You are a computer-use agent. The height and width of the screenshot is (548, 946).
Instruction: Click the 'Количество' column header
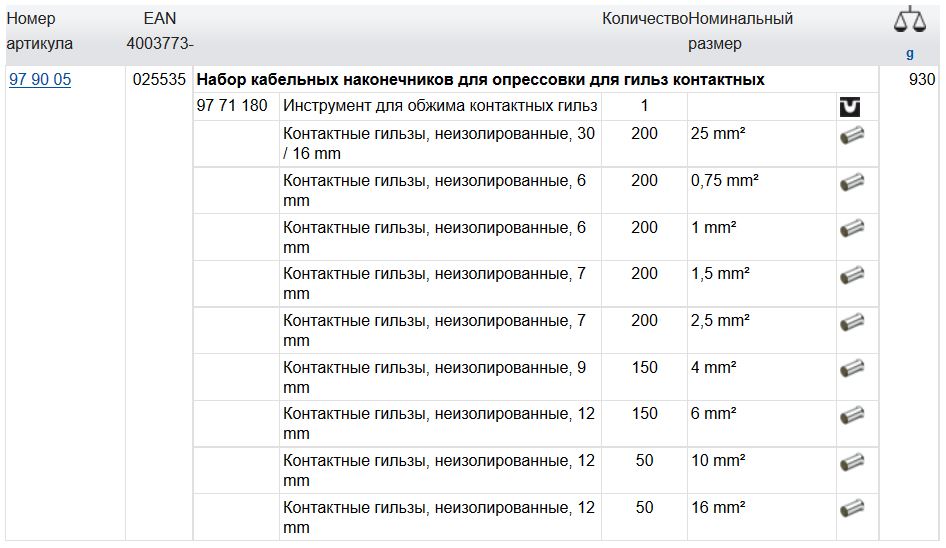click(x=645, y=19)
